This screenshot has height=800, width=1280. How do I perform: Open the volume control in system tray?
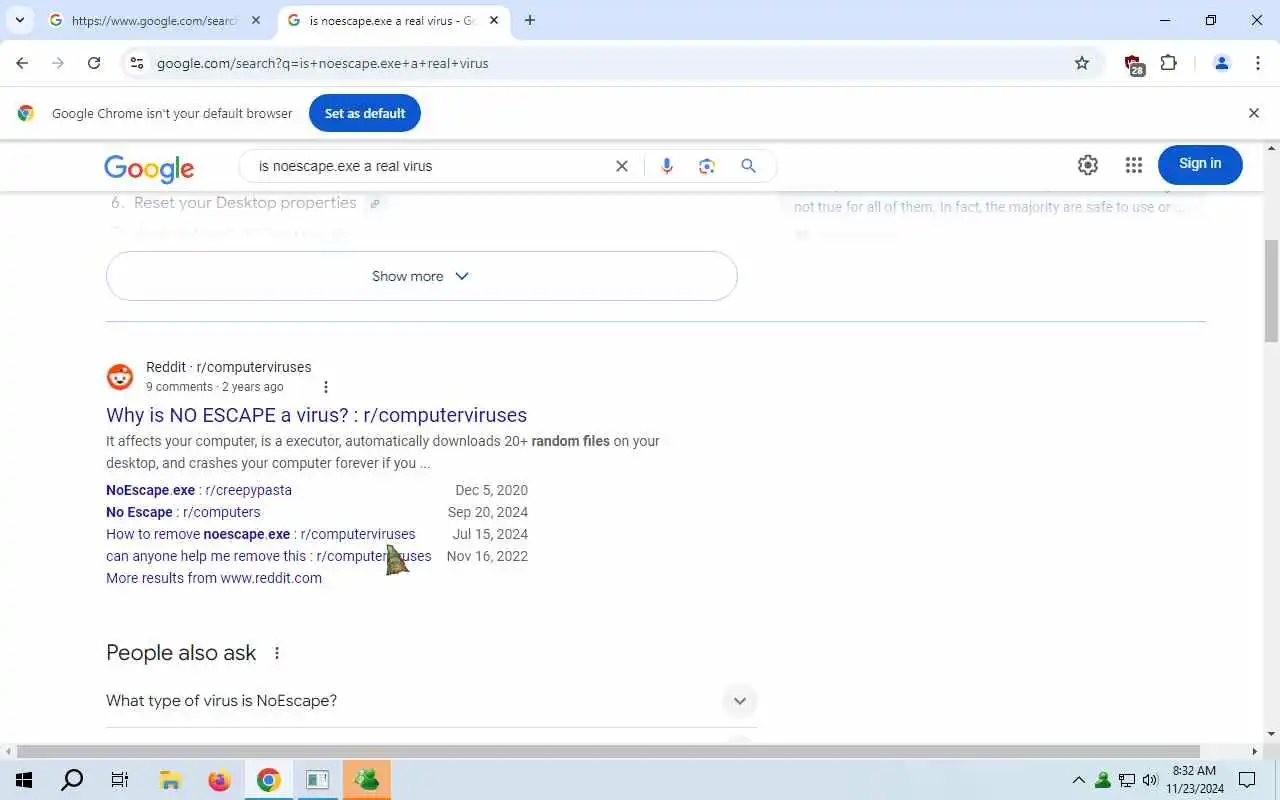[1150, 780]
